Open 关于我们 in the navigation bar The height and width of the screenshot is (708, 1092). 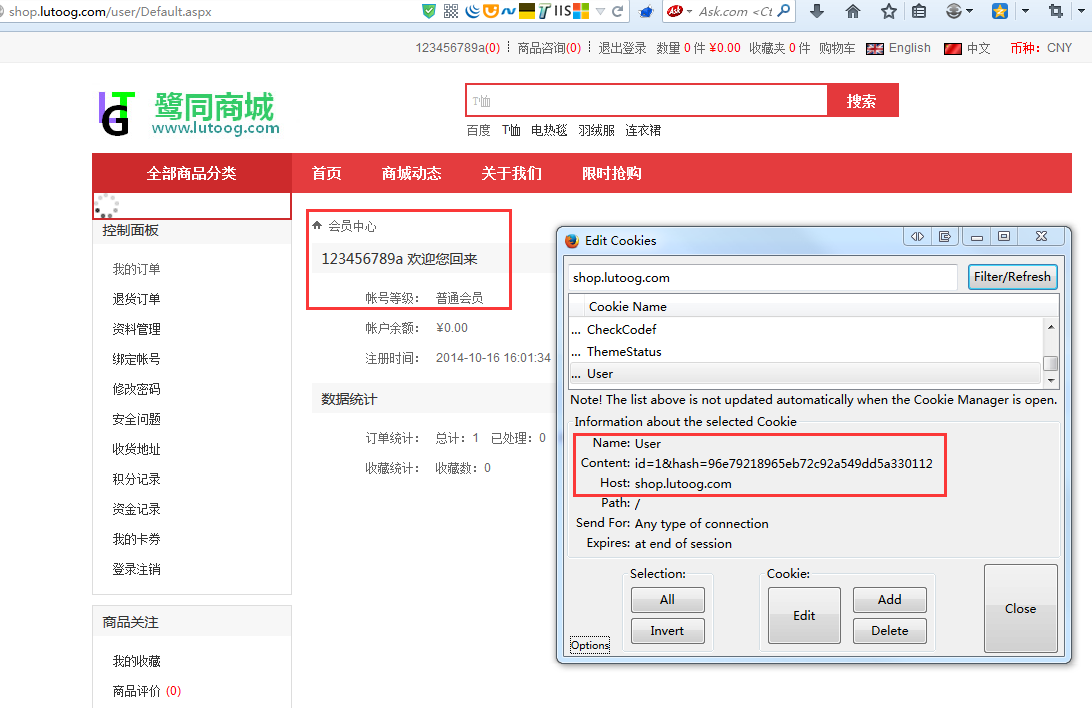(511, 173)
